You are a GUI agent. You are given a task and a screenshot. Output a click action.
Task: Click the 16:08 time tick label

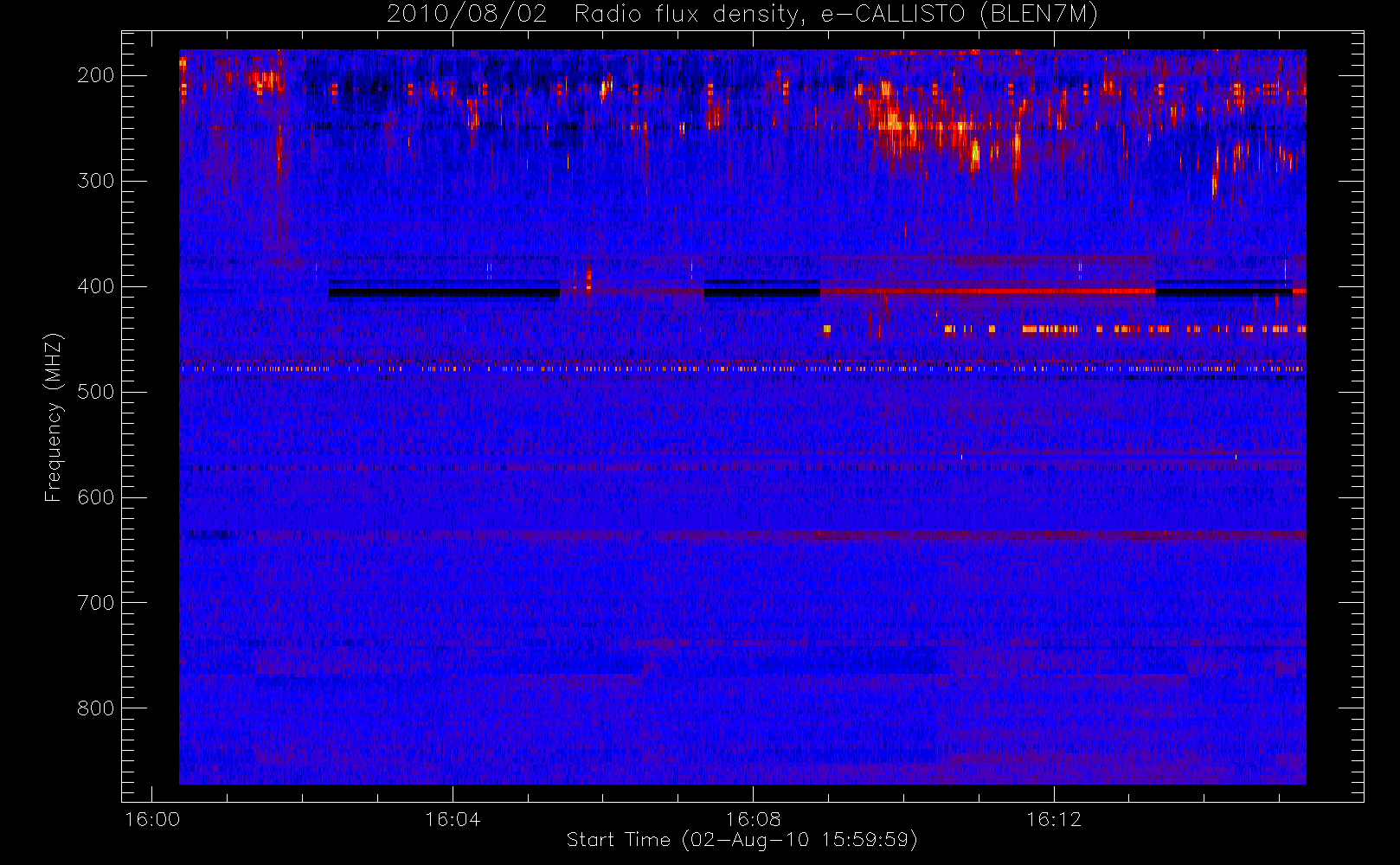(x=753, y=818)
